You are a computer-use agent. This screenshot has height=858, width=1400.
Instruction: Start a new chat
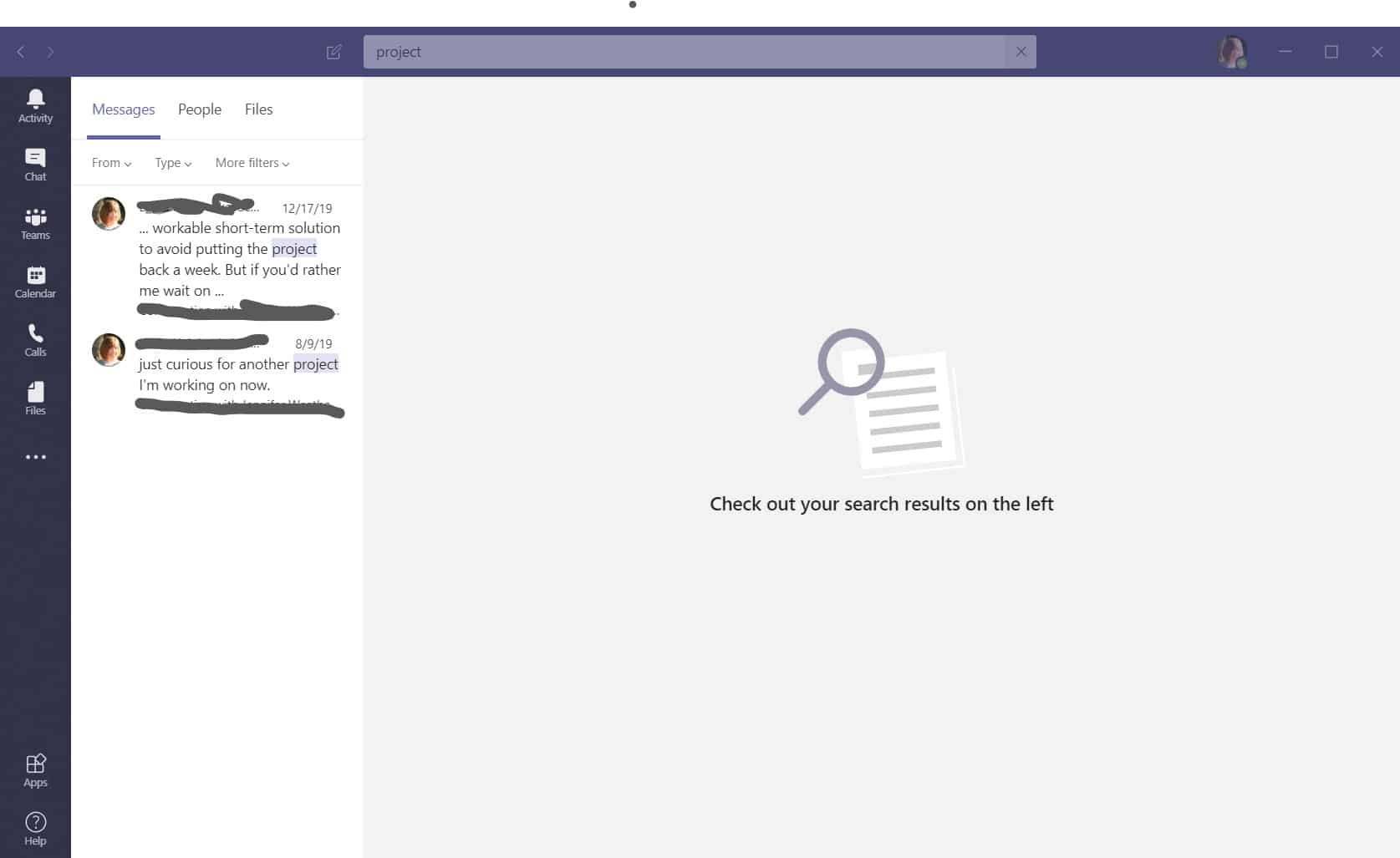[333, 52]
